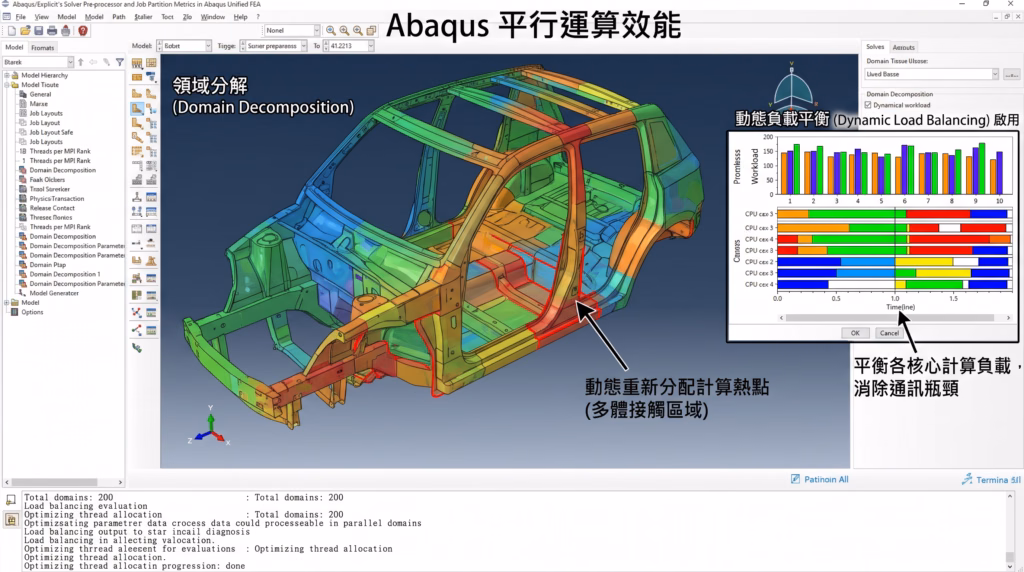
Task: Click right arrow of chart dialog scrollbar
Action: point(1008,318)
